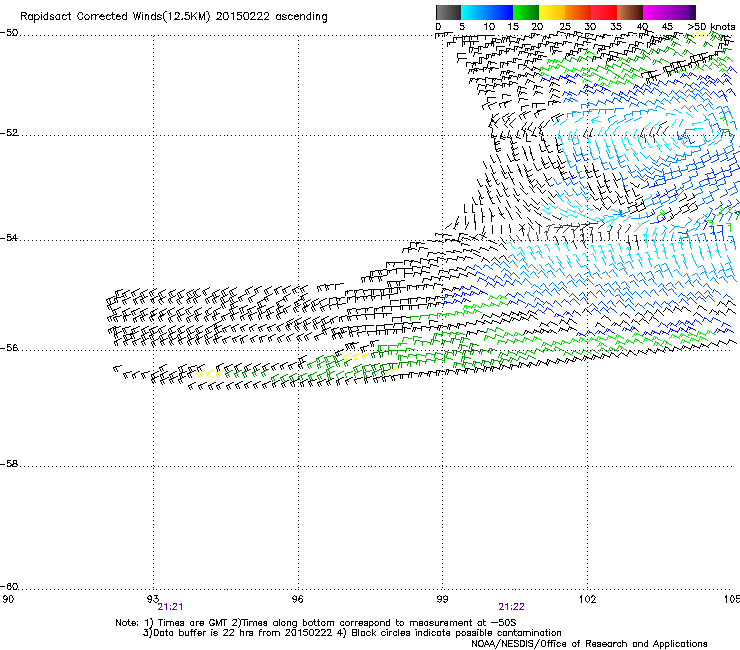Click the longitude label '90'
Screen dimensions: 740x650
point(8,599)
